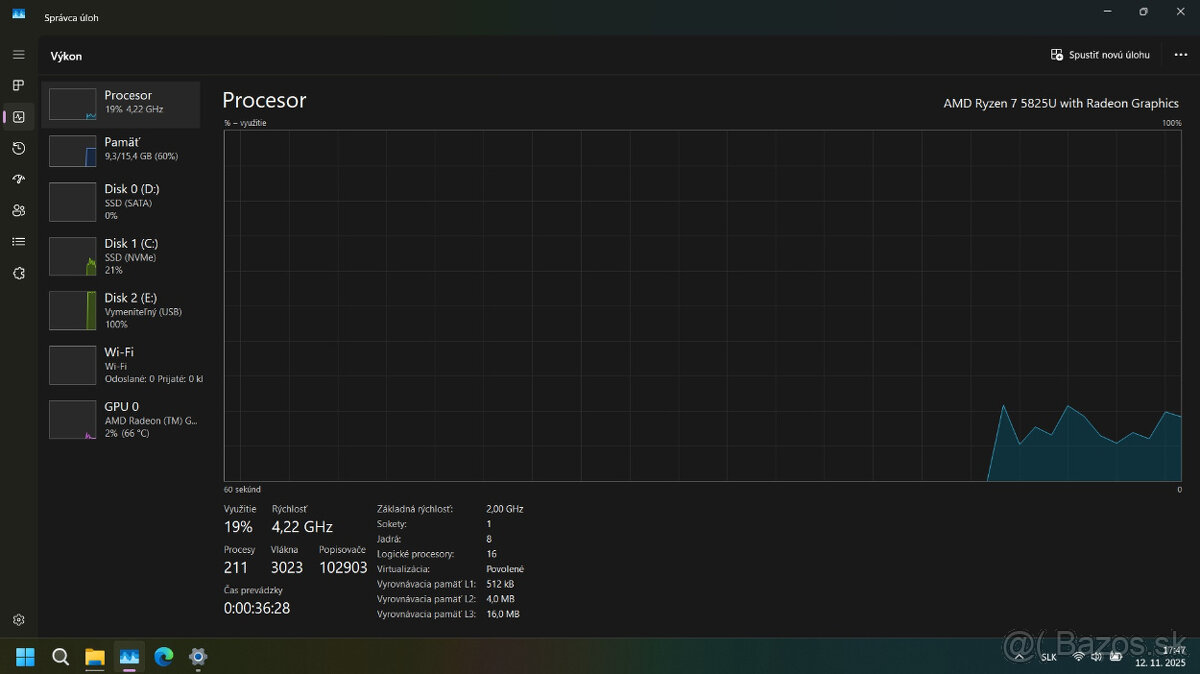Select GPU 0 AMD Radeon item
The height and width of the screenshot is (674, 1200).
pyautogui.click(x=122, y=419)
